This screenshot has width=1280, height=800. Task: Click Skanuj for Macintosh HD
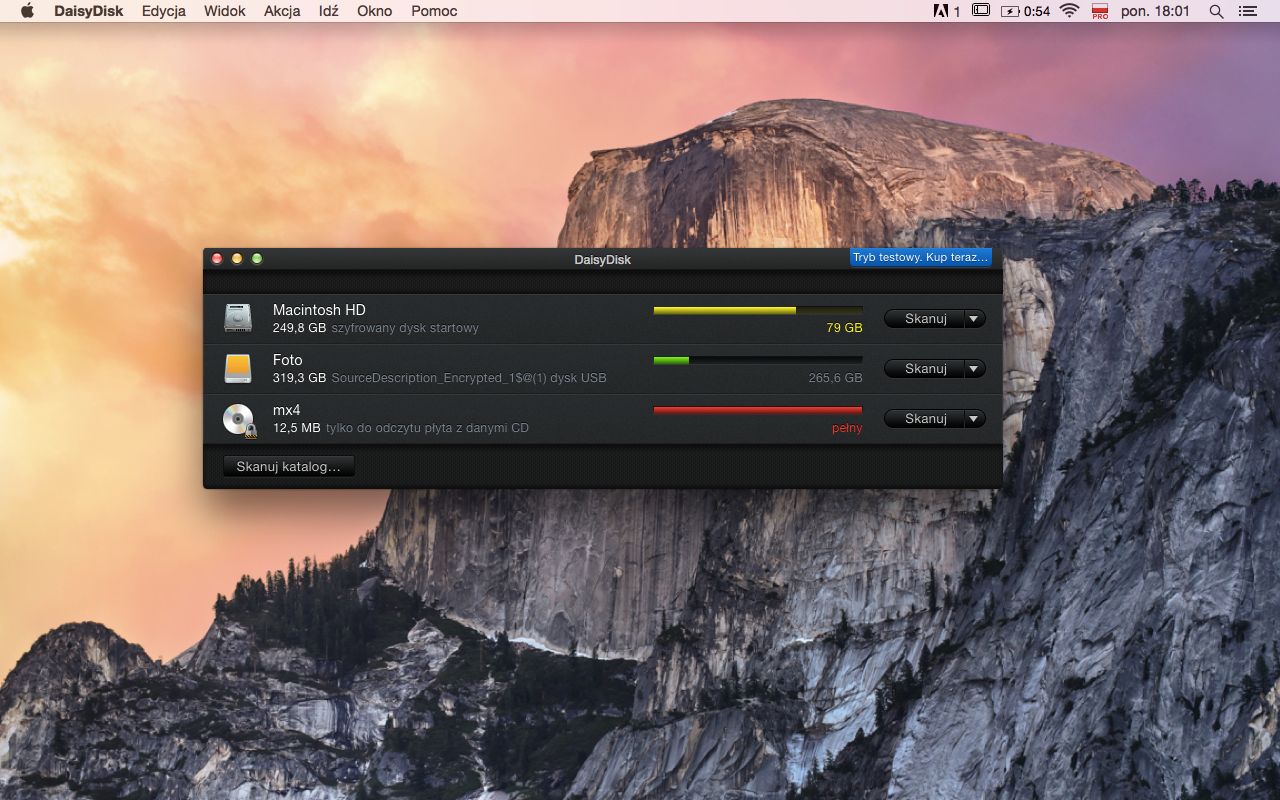925,318
